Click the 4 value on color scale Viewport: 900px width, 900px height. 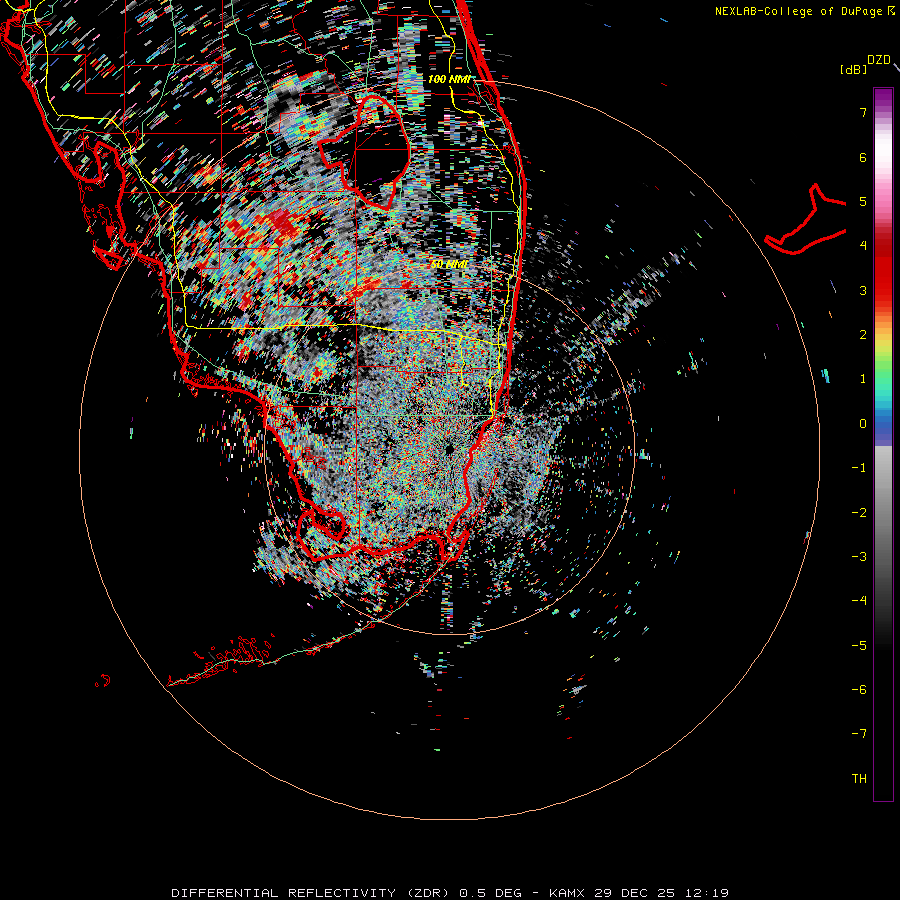[863, 246]
